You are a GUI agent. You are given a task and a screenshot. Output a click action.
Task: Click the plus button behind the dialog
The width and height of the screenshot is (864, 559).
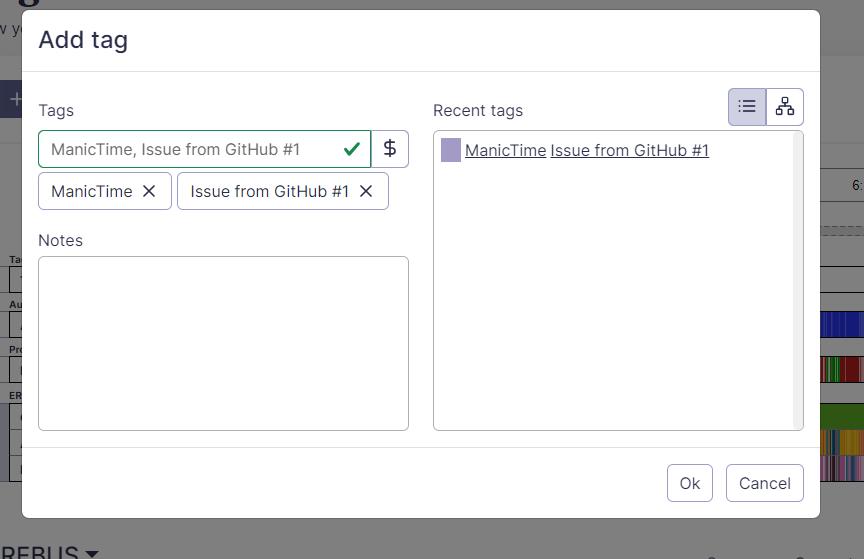(14, 99)
